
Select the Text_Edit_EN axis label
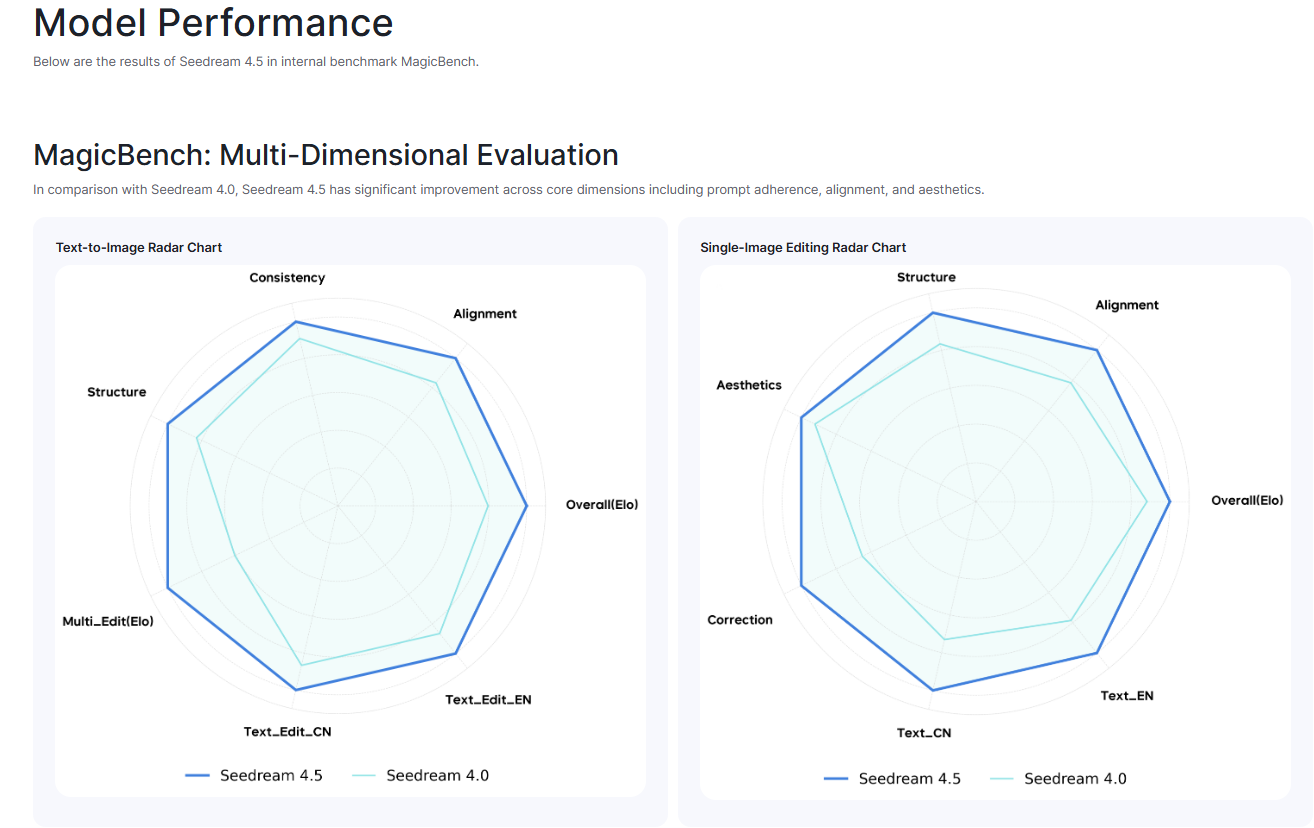point(488,700)
